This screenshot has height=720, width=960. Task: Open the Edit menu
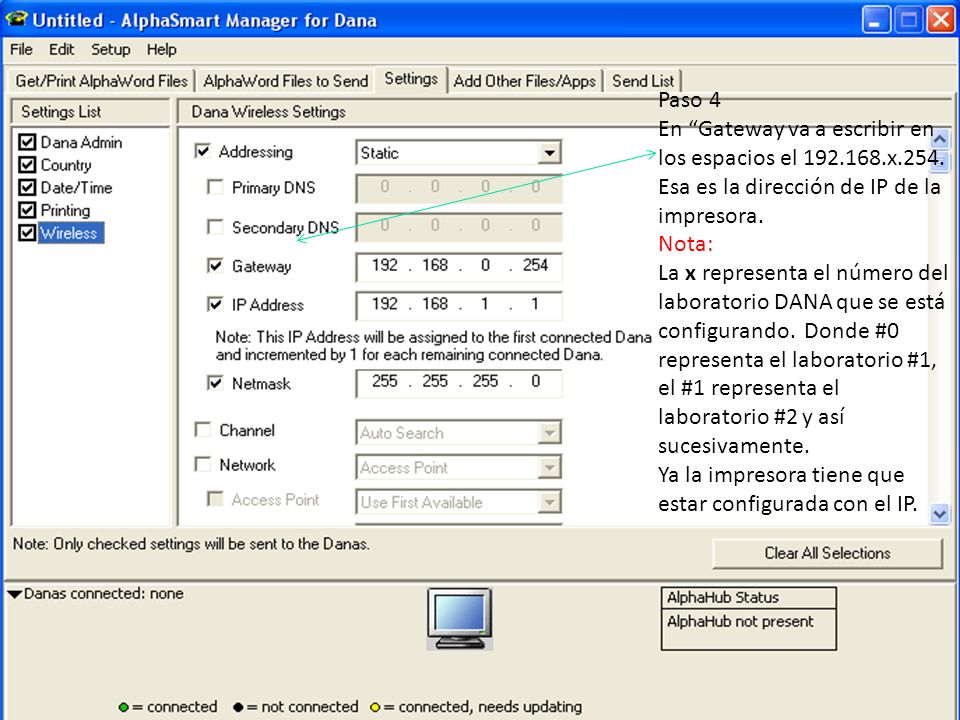pyautogui.click(x=61, y=50)
